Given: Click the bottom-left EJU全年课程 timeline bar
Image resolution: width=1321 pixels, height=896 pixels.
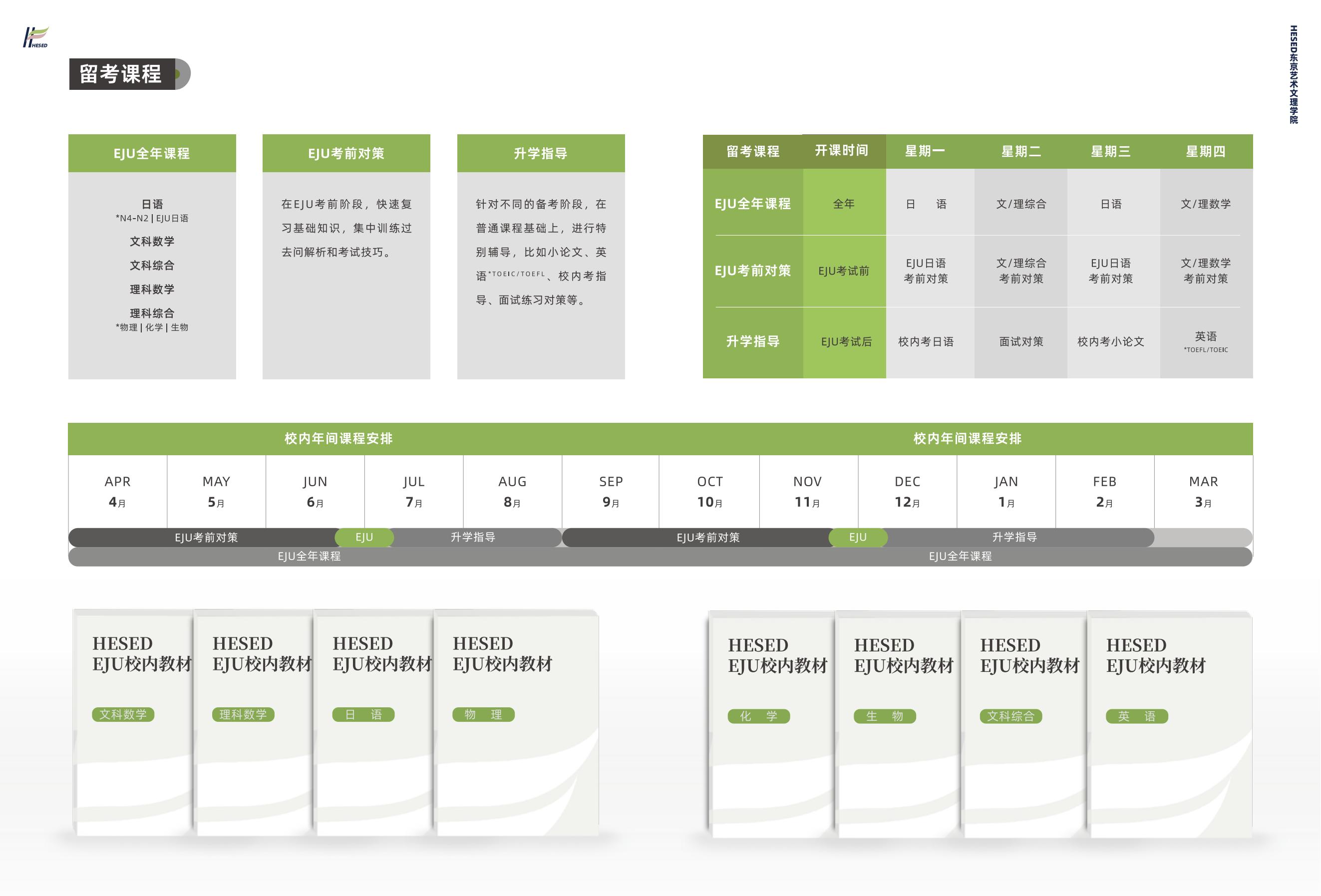Looking at the screenshot, I should (309, 556).
